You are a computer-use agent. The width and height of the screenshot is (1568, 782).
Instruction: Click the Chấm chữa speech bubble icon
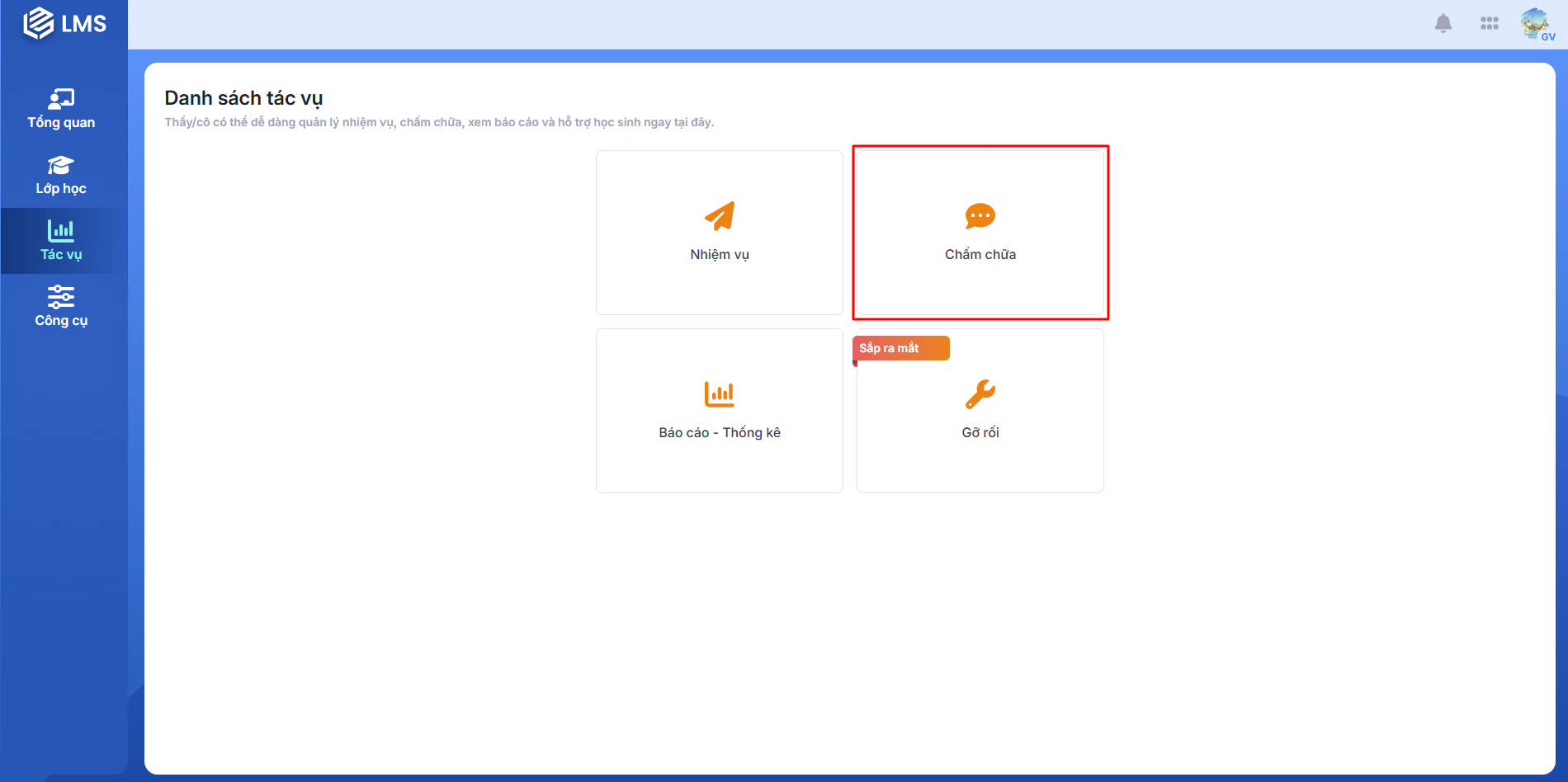pyautogui.click(x=980, y=216)
